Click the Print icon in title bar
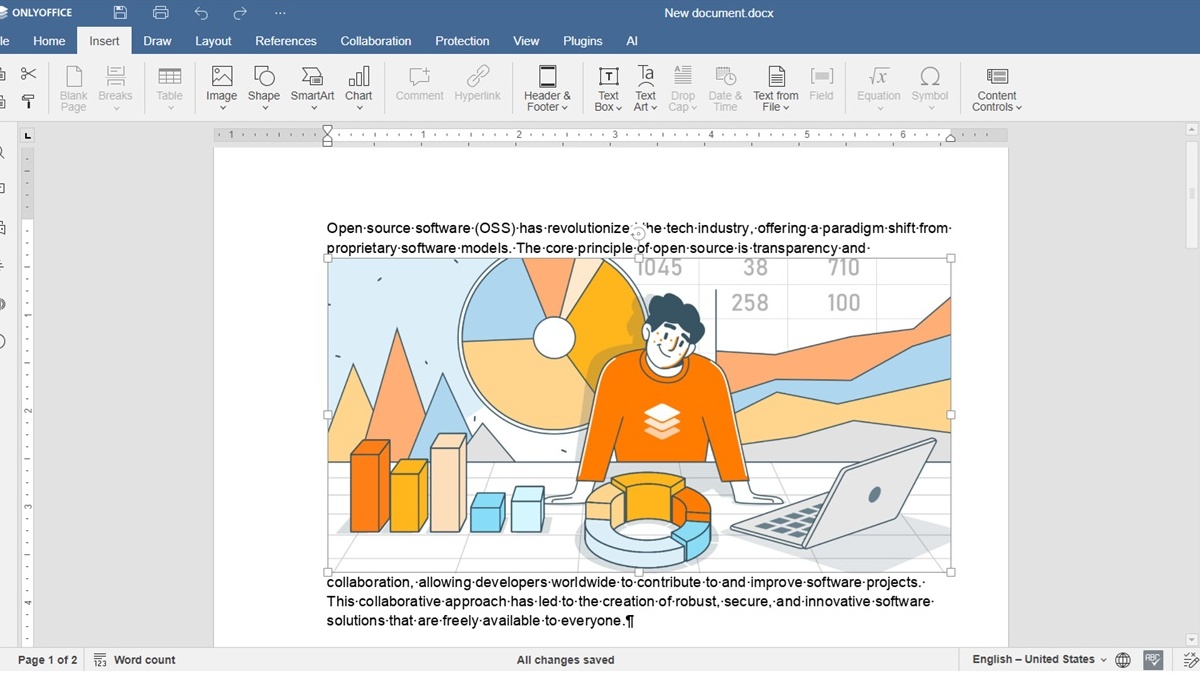The height and width of the screenshot is (675, 1200). [161, 13]
